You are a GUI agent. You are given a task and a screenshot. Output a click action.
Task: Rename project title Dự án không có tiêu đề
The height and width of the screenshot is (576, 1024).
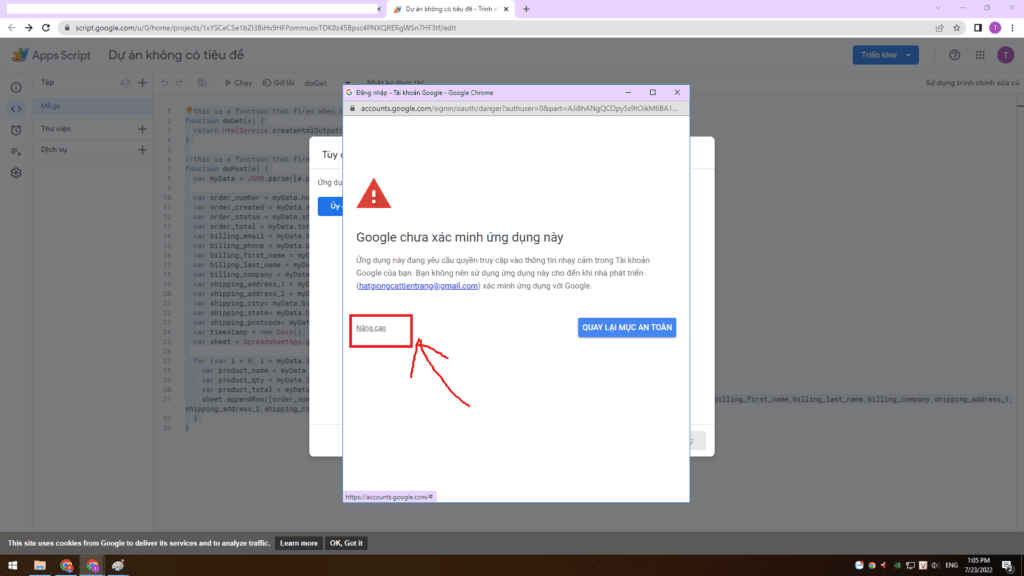(x=176, y=55)
